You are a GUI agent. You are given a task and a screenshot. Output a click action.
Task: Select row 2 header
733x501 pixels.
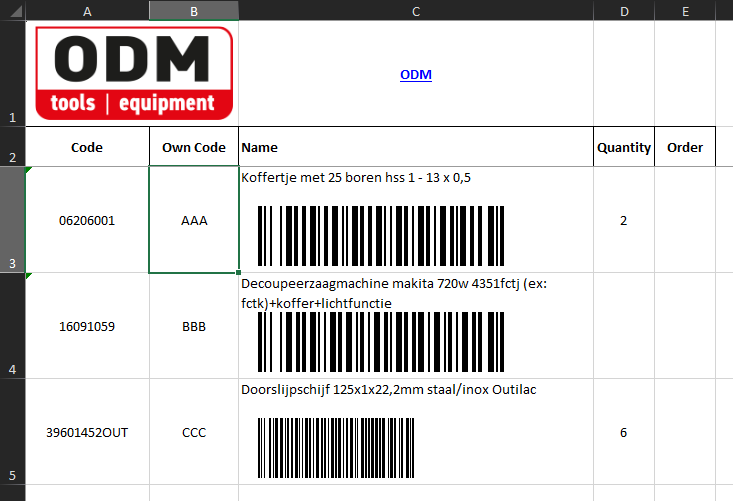[13, 146]
